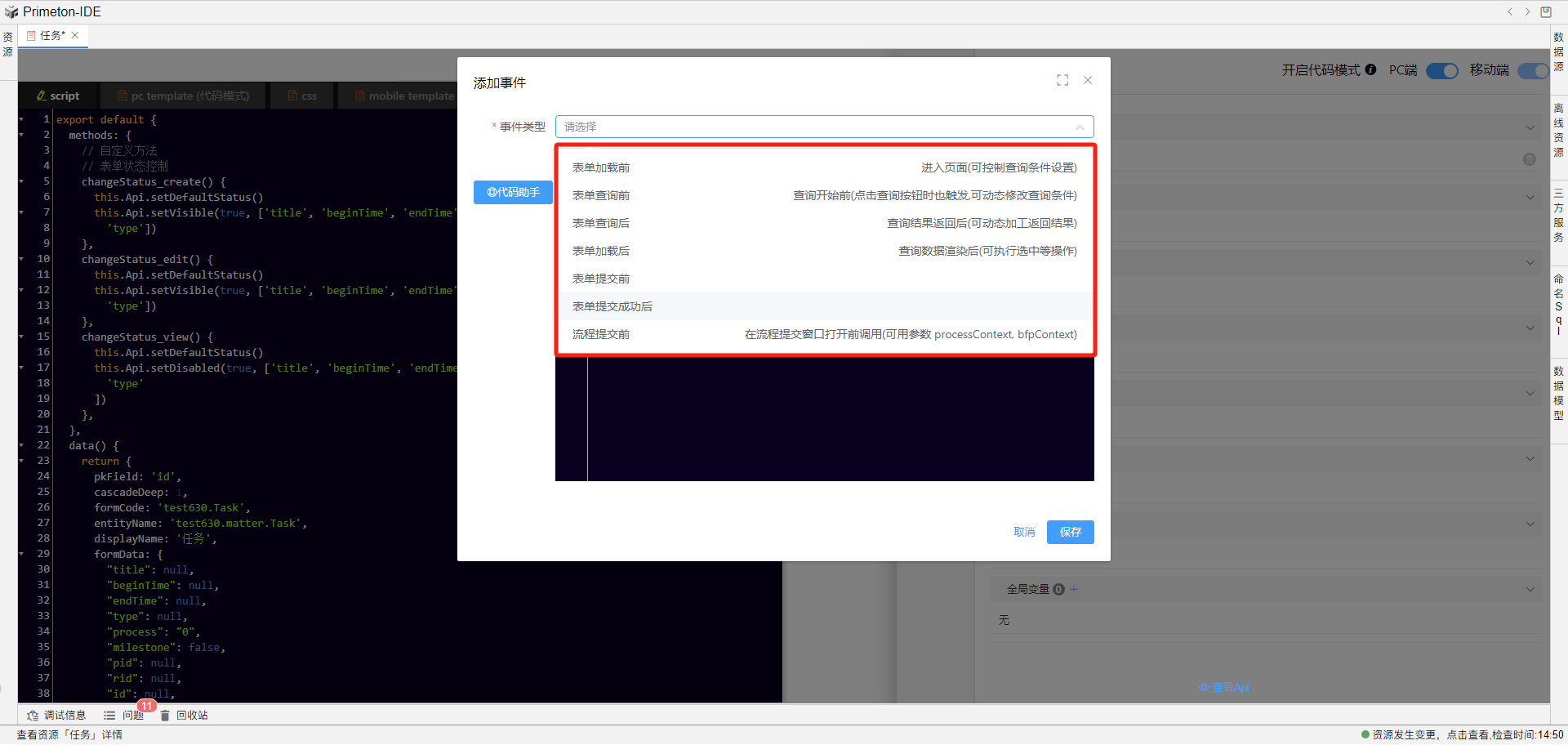The width and height of the screenshot is (1568, 745).
Task: Open the 调试信息 panel
Action: (56, 715)
